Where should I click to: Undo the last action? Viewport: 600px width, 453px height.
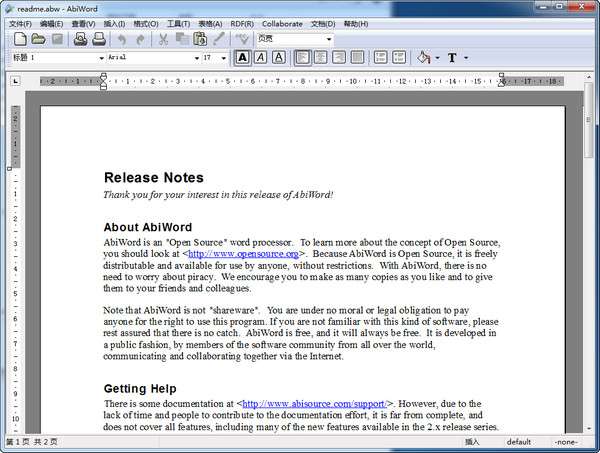coord(122,39)
